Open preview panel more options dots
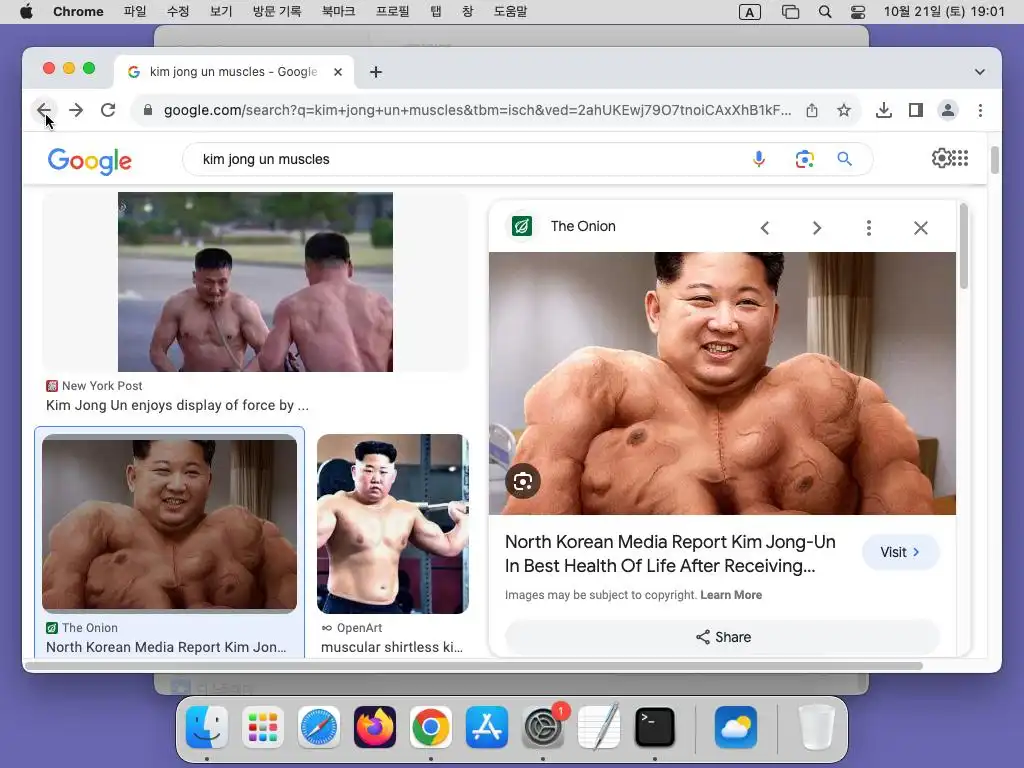 click(869, 227)
